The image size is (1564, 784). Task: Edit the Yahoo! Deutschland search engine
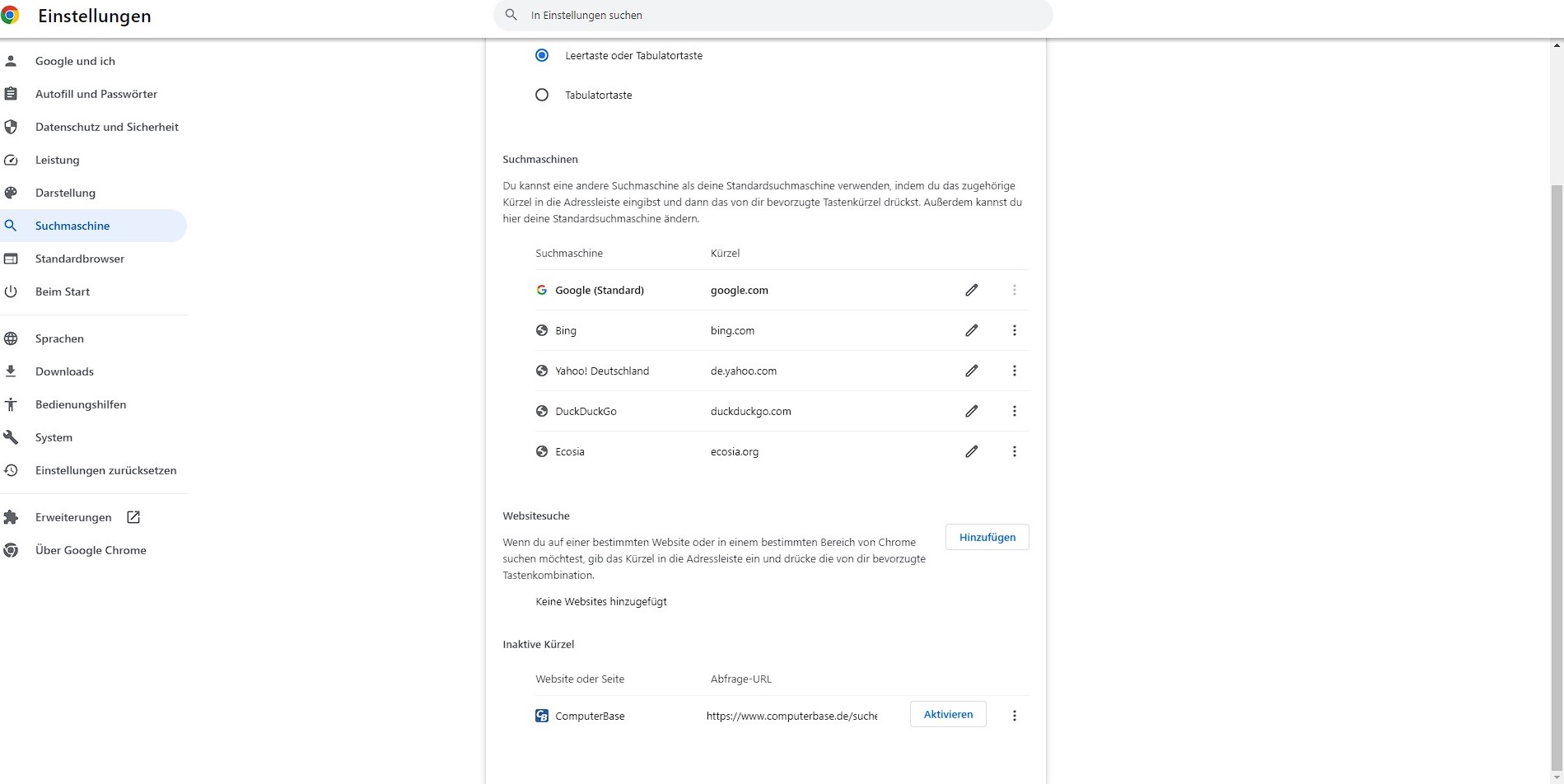pyautogui.click(x=972, y=371)
